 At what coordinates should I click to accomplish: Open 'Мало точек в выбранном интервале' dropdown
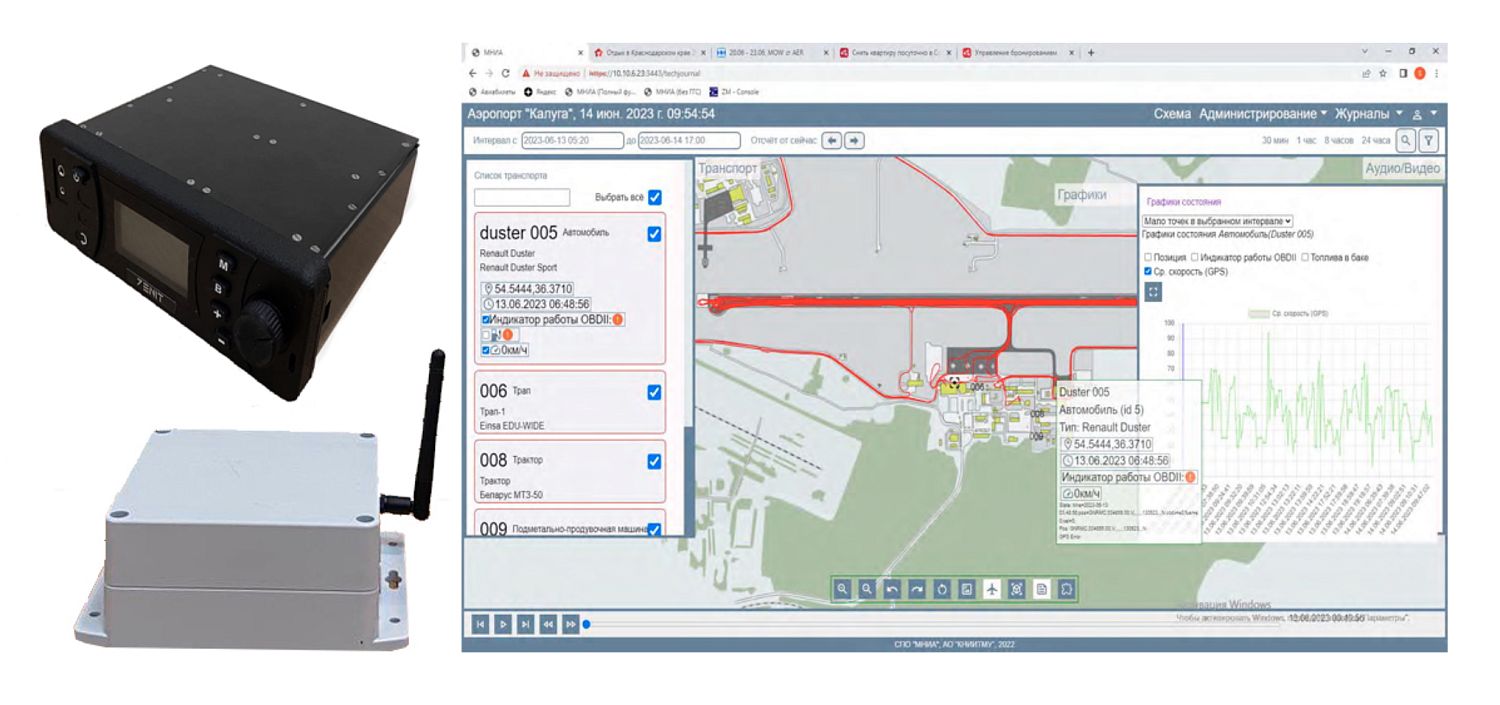coord(1218,221)
